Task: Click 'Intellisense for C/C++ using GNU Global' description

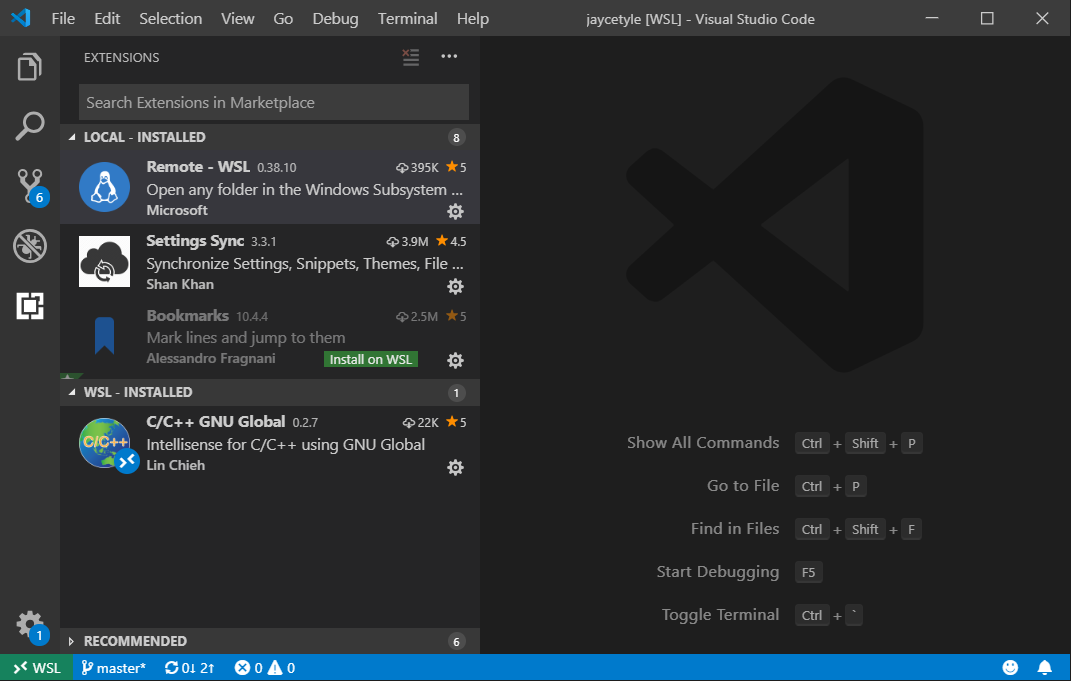Action: click(286, 445)
